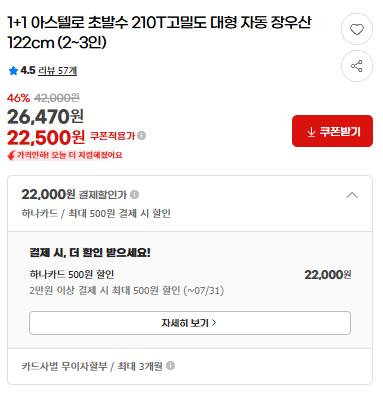Click the 하나카드 500원 할인 line
The width and height of the screenshot is (383, 393).
pyautogui.click(x=72, y=274)
